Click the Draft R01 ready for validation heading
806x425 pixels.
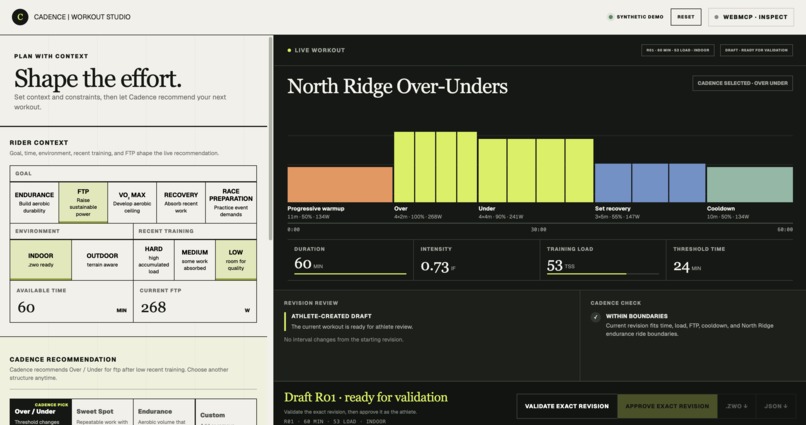coord(365,397)
